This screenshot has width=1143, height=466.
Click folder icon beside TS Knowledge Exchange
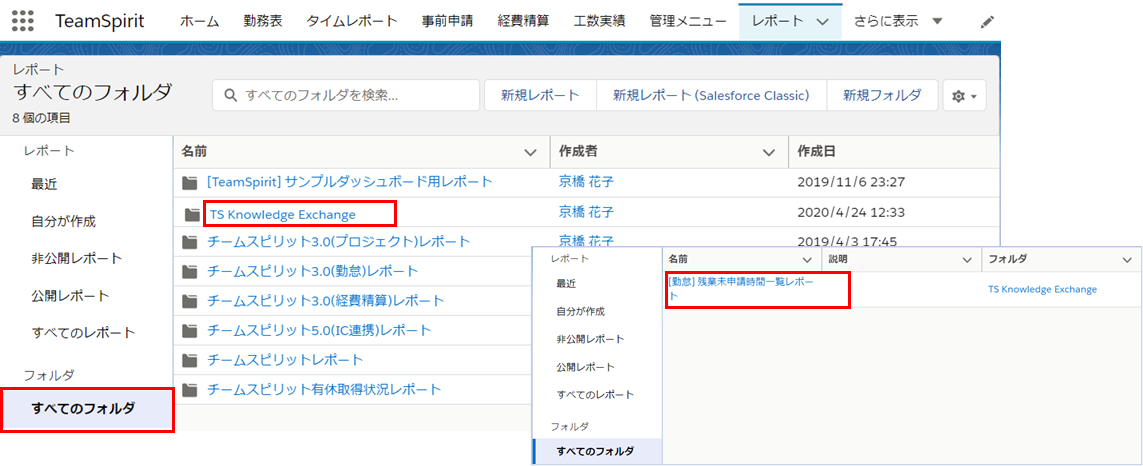pyautogui.click(x=192, y=214)
